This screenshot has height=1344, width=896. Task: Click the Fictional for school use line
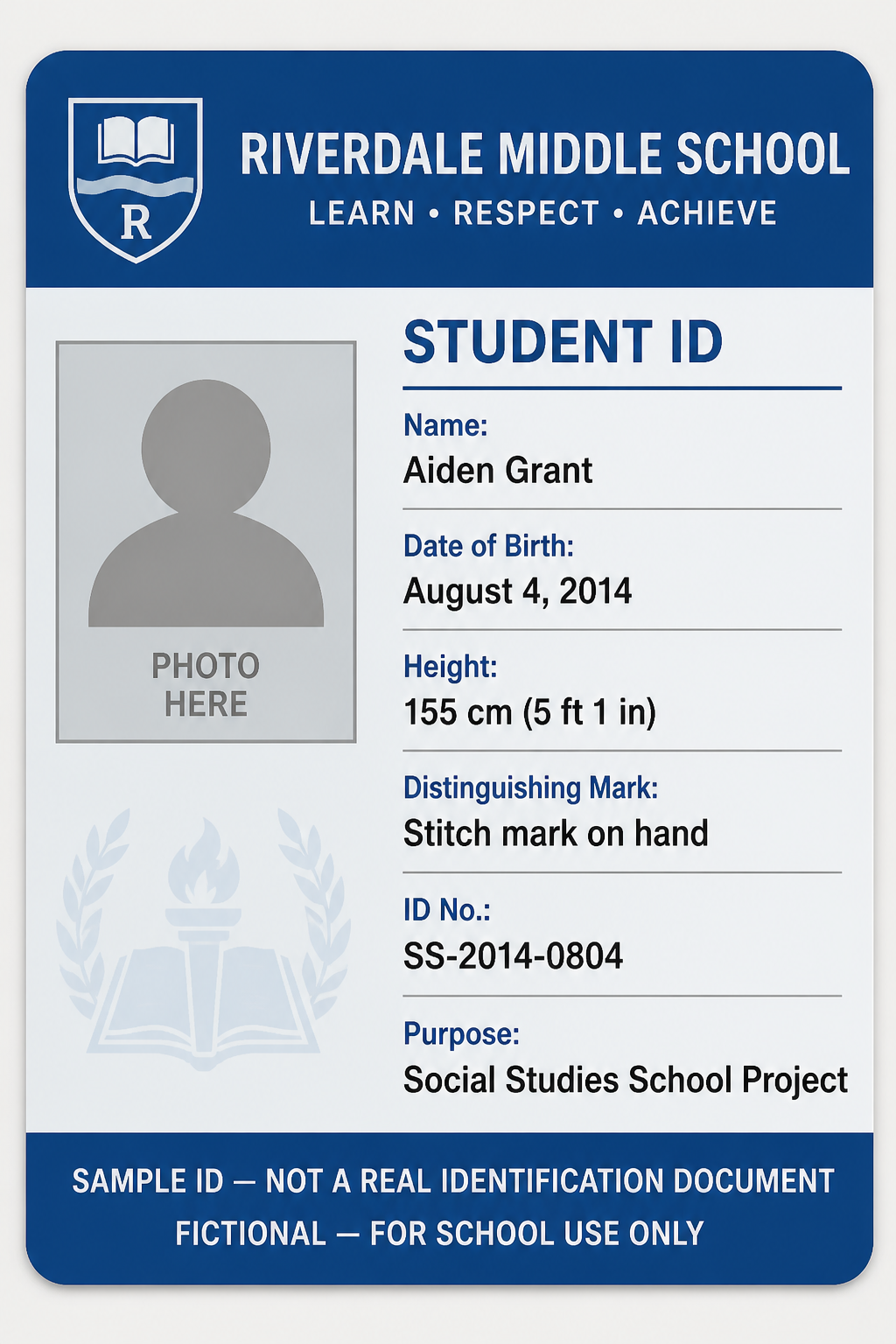tap(440, 1234)
